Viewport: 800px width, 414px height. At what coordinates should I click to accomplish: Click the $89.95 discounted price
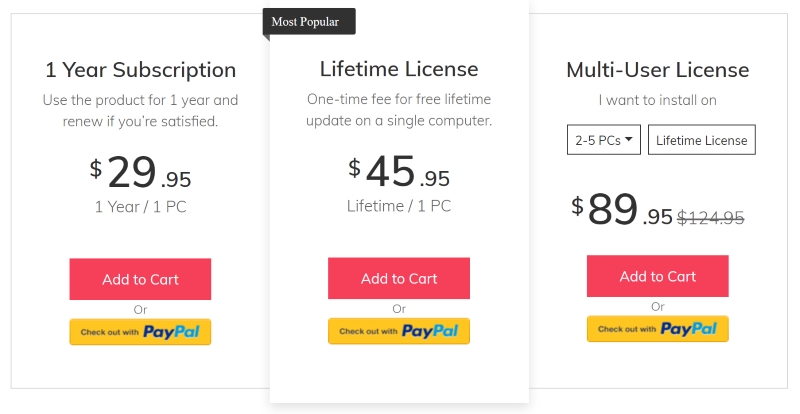point(621,210)
